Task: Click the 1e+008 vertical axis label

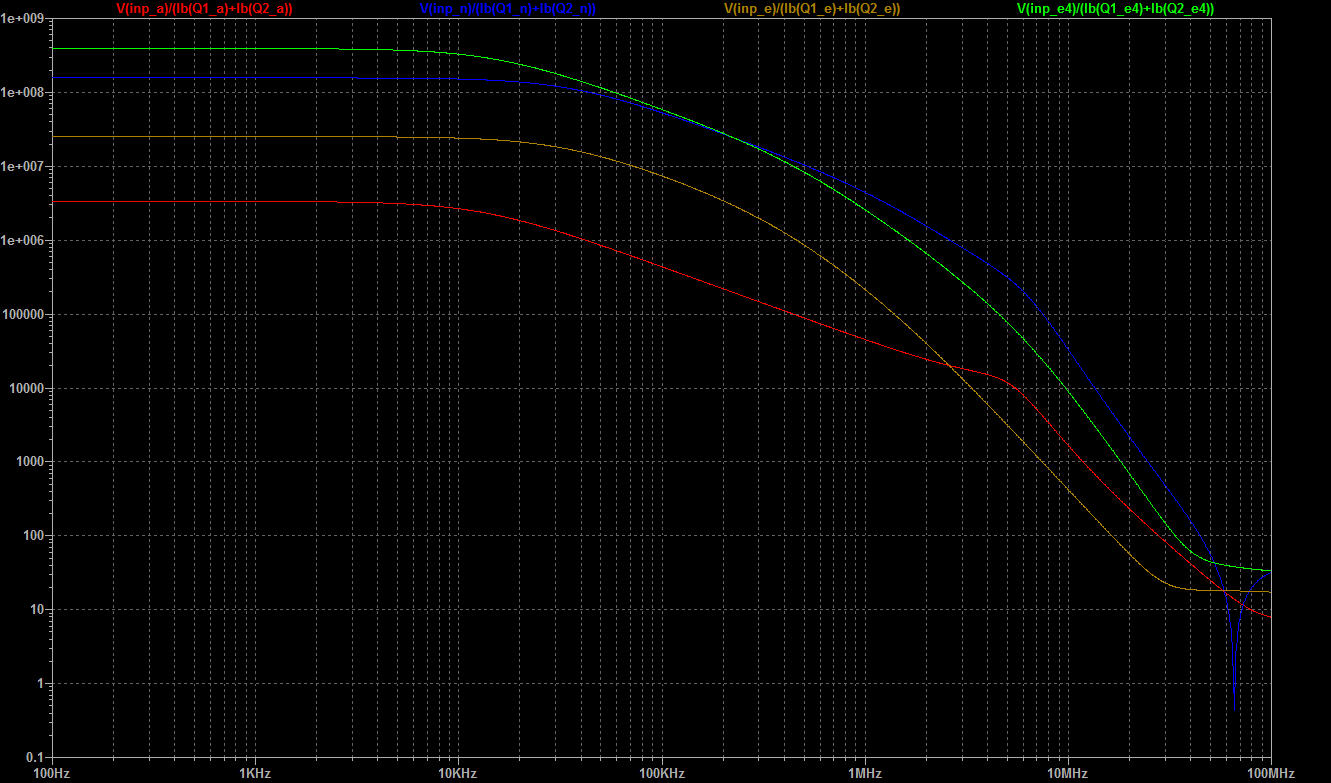Action: [x=24, y=93]
